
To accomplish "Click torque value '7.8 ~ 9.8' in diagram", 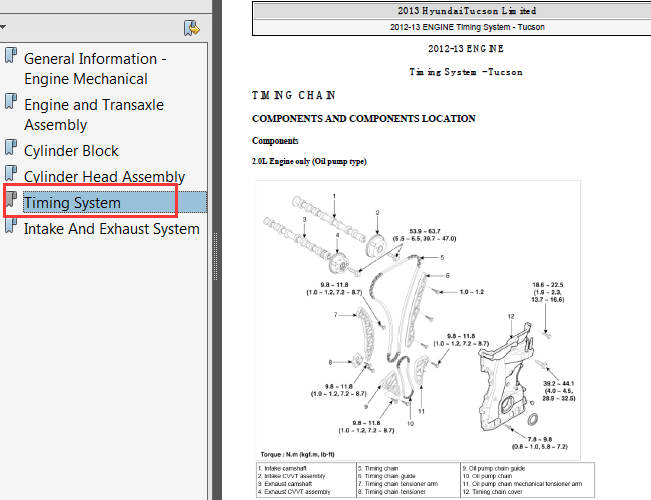I will pos(540,439).
